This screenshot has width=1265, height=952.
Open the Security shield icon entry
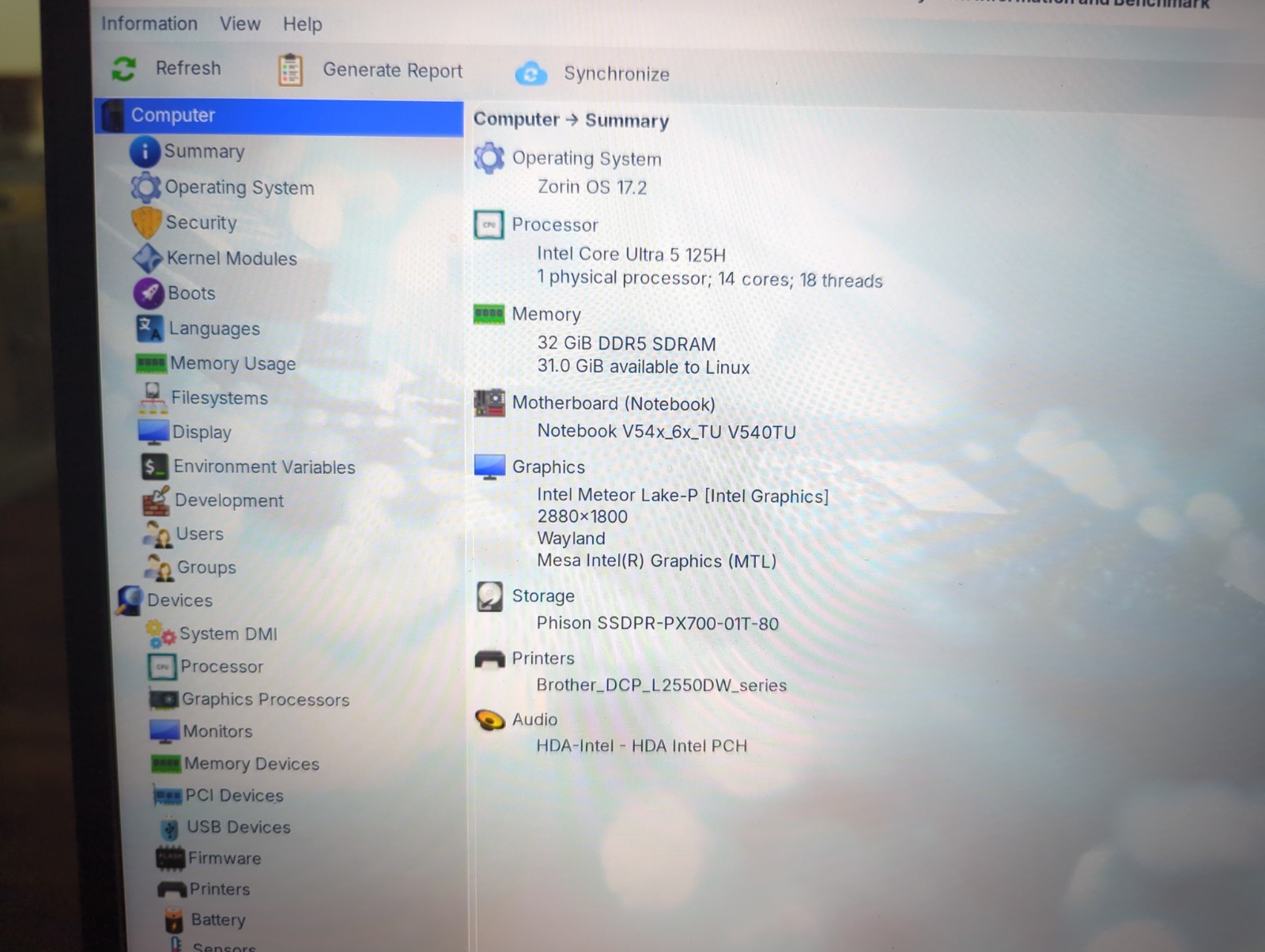tap(147, 222)
